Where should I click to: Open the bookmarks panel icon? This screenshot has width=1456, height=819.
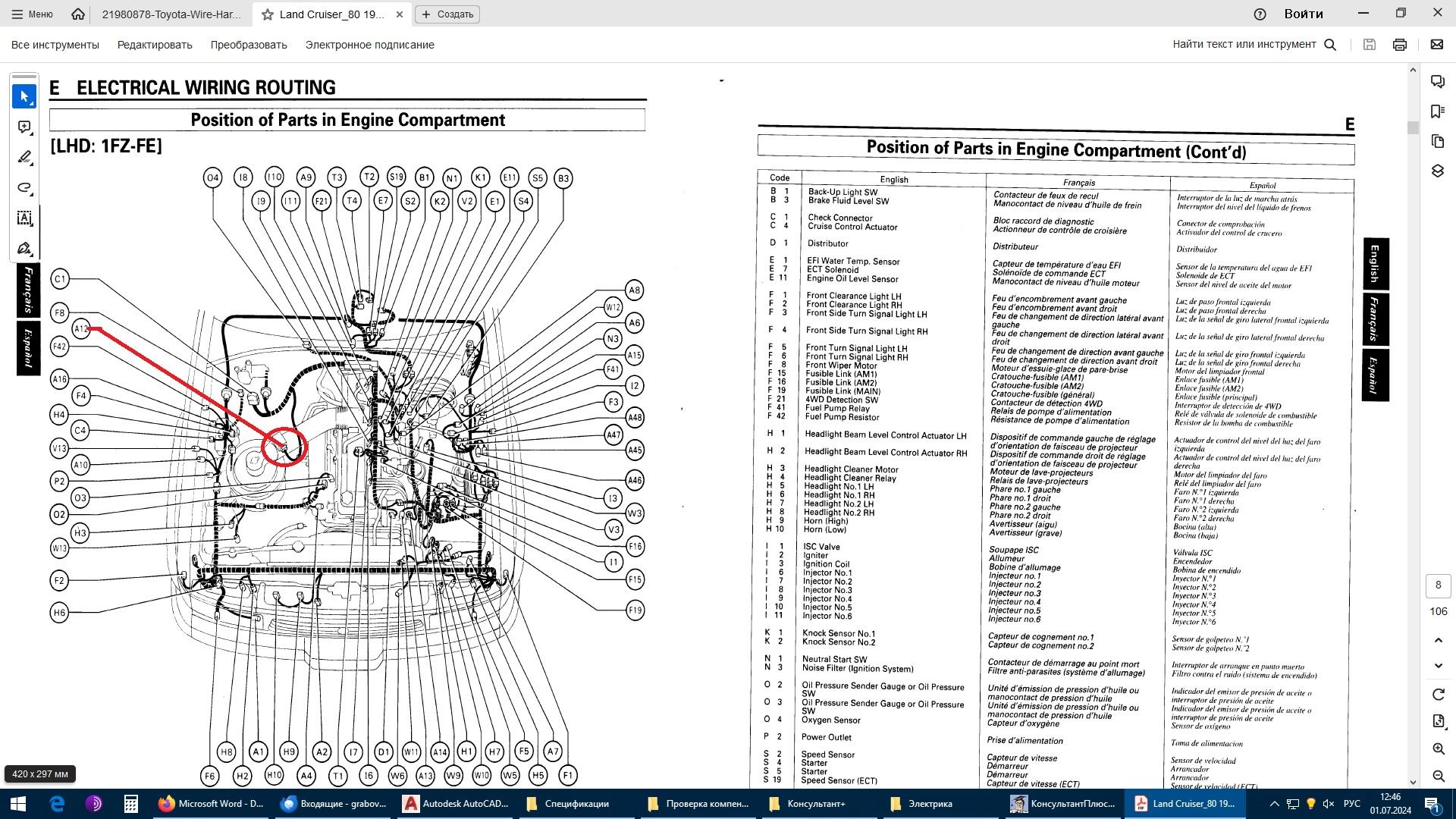coord(1437,111)
